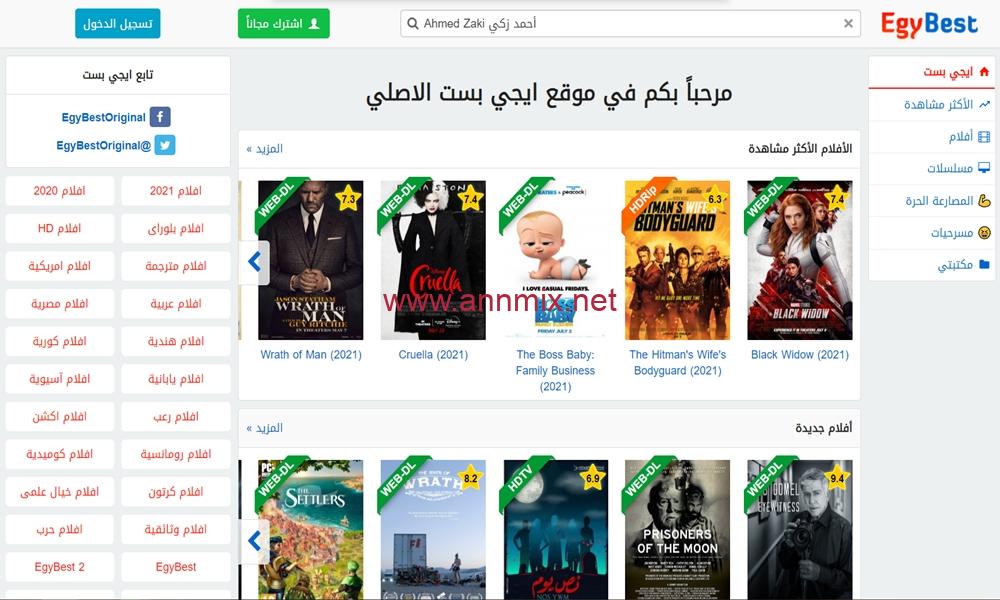Click the laughing face icon

(984, 233)
